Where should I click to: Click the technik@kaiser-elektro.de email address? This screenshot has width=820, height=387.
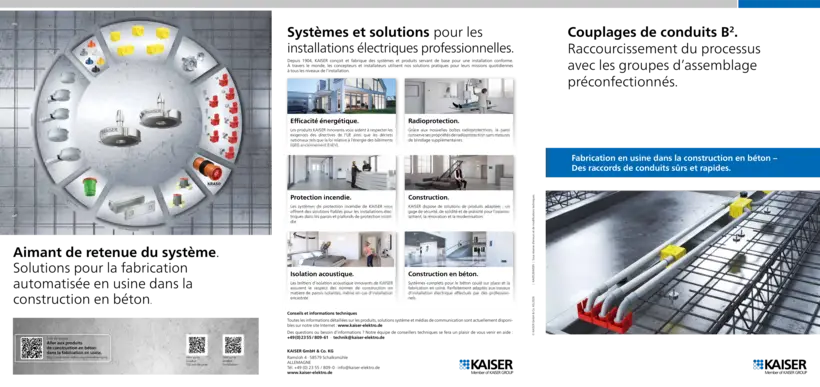click(359, 338)
